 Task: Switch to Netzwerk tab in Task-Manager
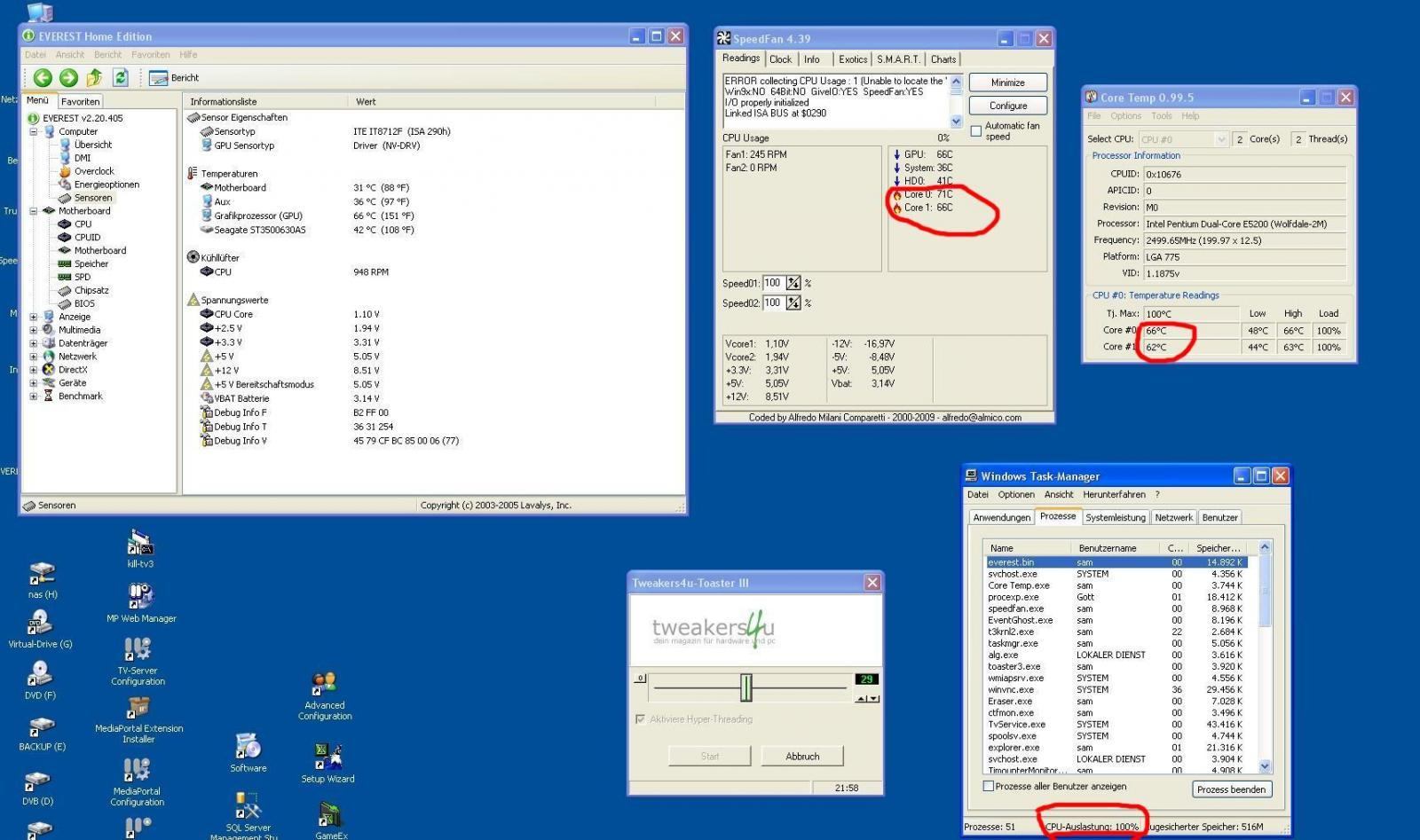[1174, 517]
